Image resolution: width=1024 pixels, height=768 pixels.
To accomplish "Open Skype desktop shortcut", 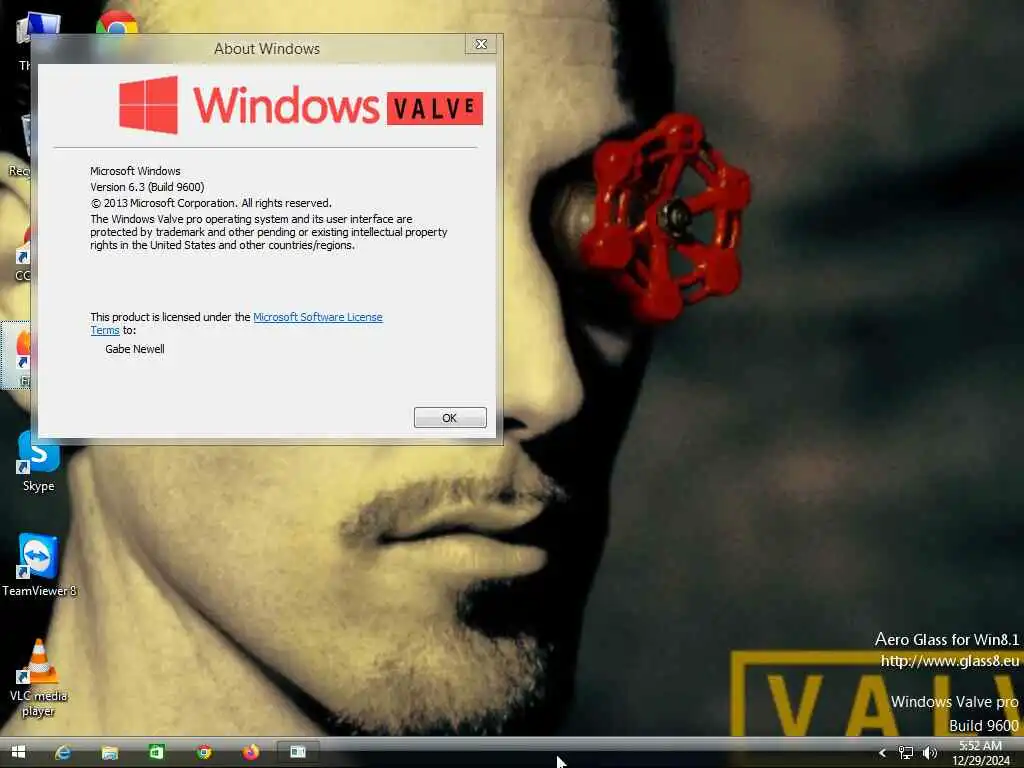I will (x=39, y=460).
